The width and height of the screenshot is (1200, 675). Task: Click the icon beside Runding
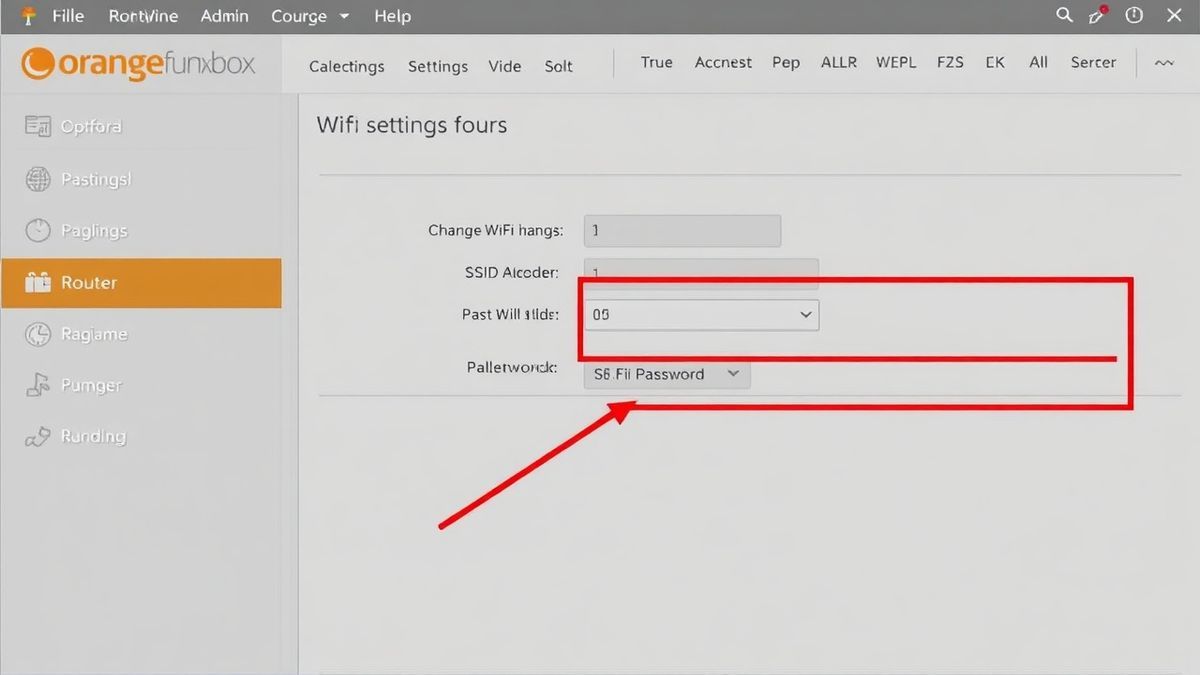pos(38,436)
